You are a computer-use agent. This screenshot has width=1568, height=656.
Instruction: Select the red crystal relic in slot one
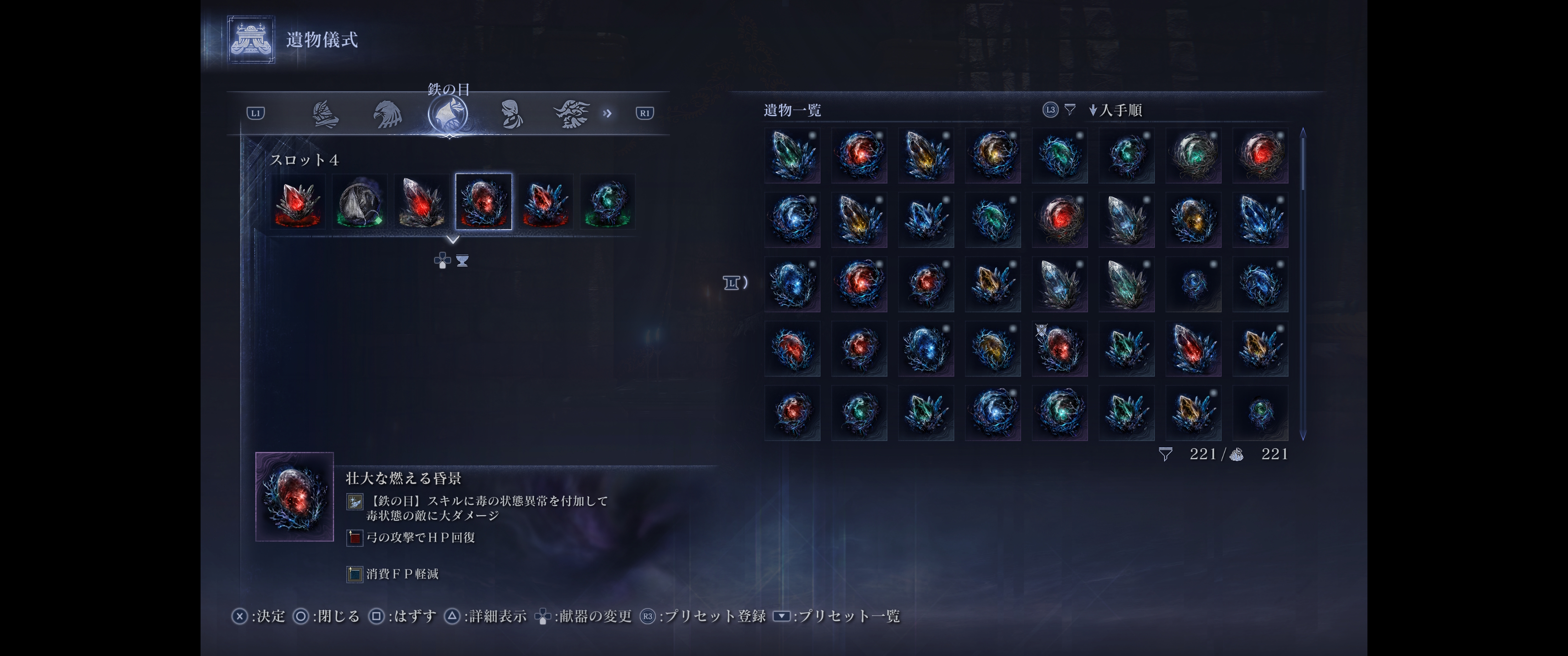pos(298,202)
